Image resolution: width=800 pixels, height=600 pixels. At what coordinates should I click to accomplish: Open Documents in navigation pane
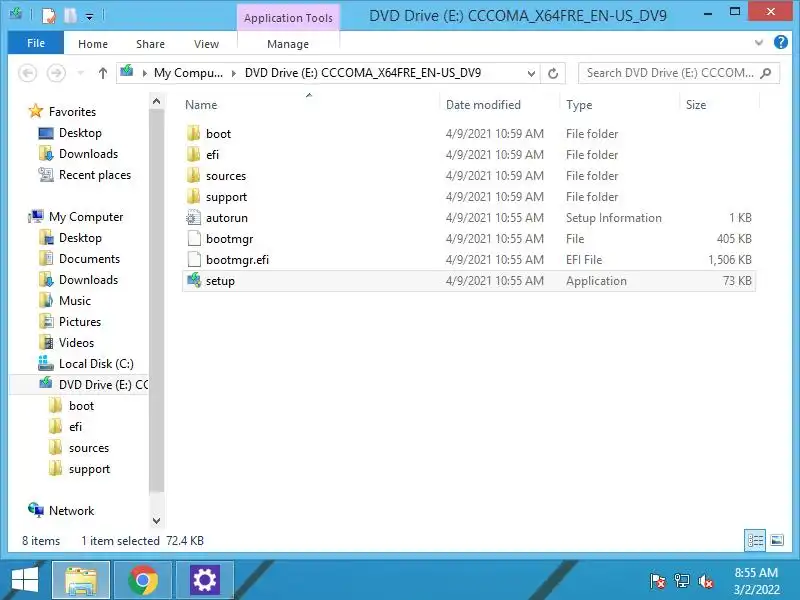point(89,259)
